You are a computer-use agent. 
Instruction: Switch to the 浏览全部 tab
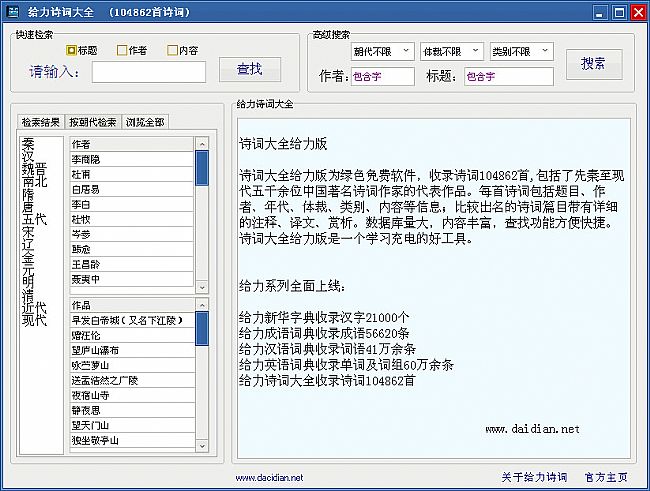145,122
